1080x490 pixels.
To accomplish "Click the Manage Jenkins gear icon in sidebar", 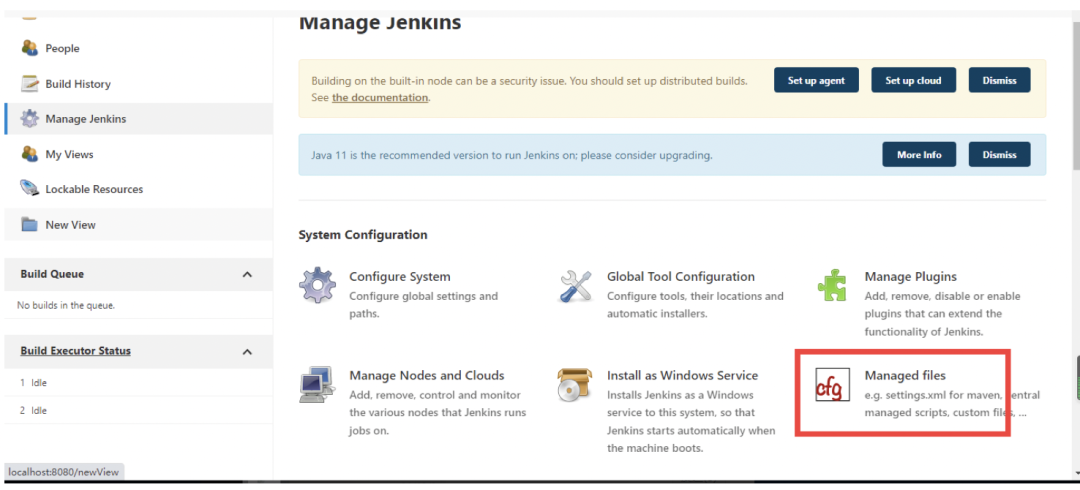I will click(x=30, y=119).
